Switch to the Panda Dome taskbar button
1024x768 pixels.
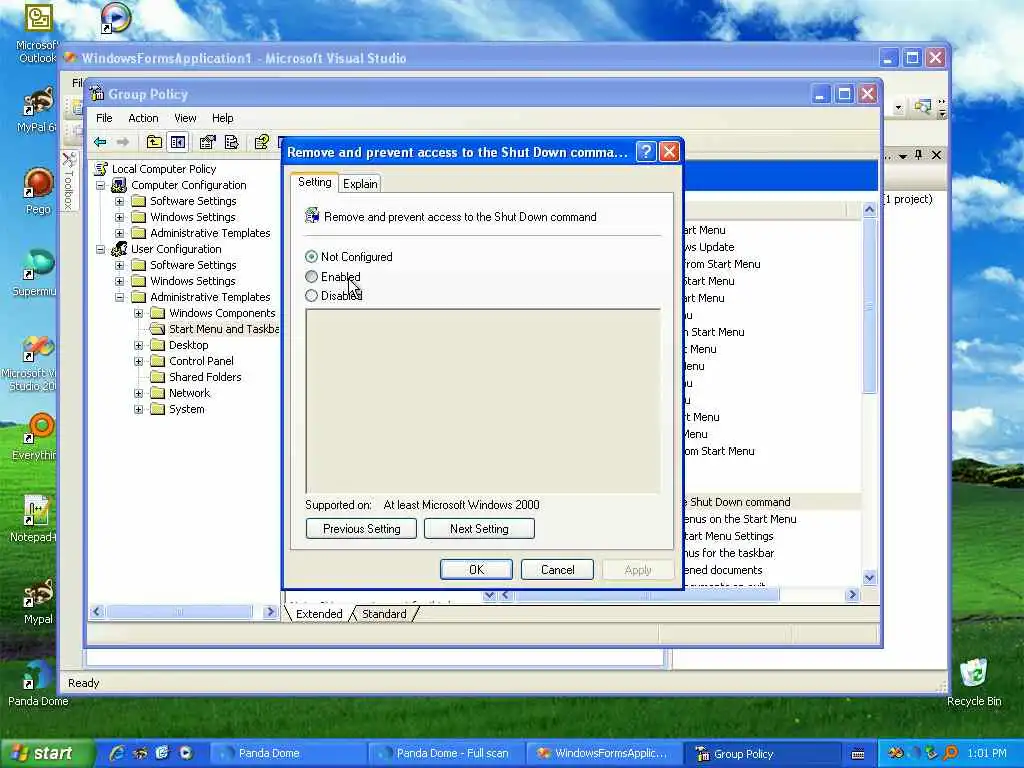pos(287,753)
